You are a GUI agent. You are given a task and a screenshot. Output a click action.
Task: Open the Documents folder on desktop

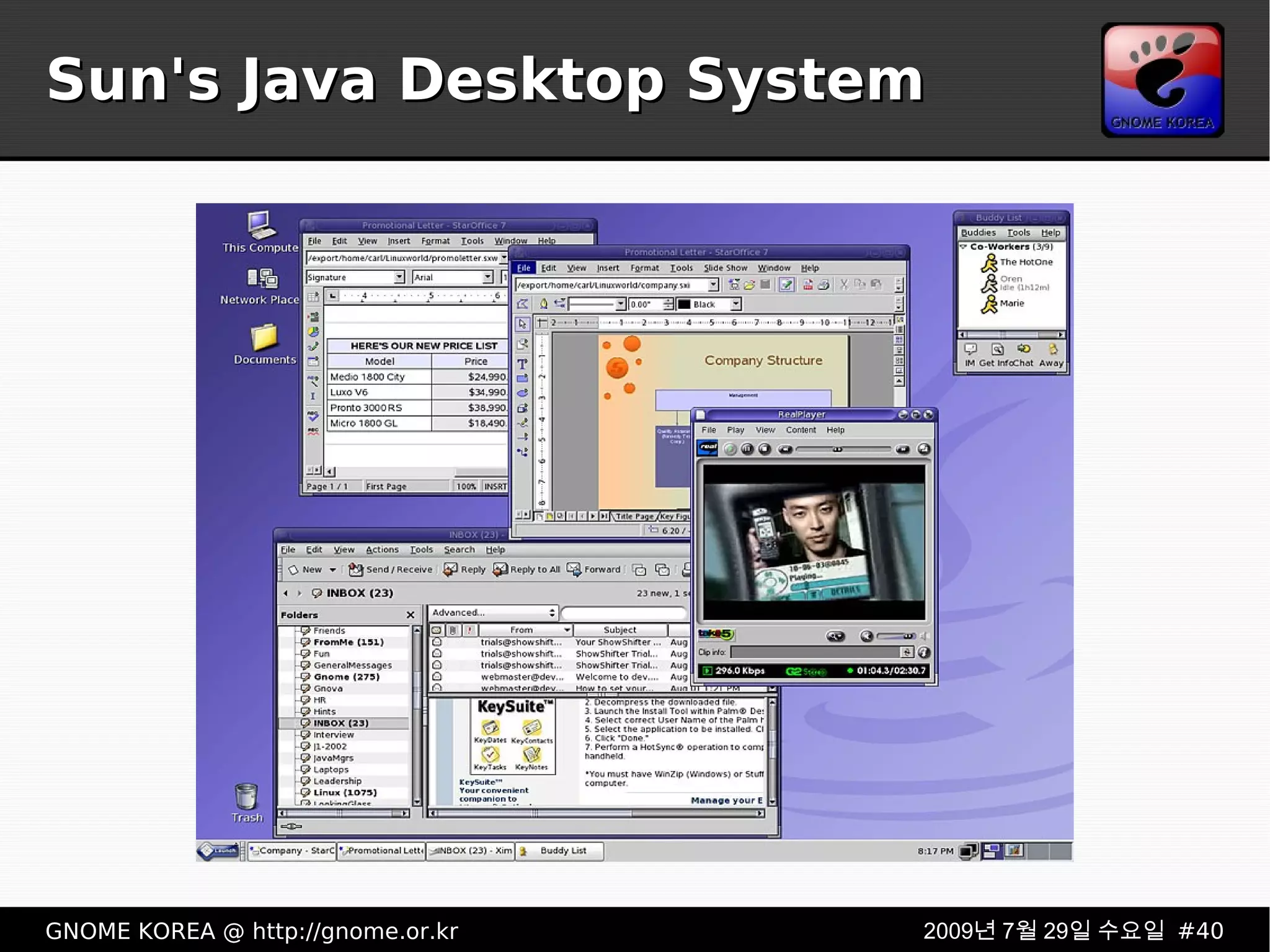[x=265, y=344]
